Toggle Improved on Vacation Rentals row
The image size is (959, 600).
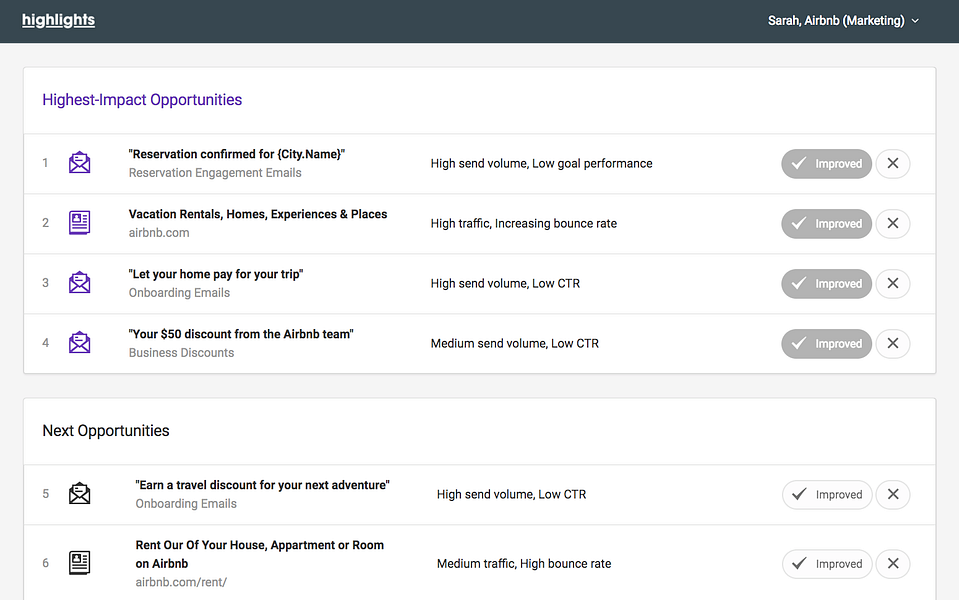826,223
